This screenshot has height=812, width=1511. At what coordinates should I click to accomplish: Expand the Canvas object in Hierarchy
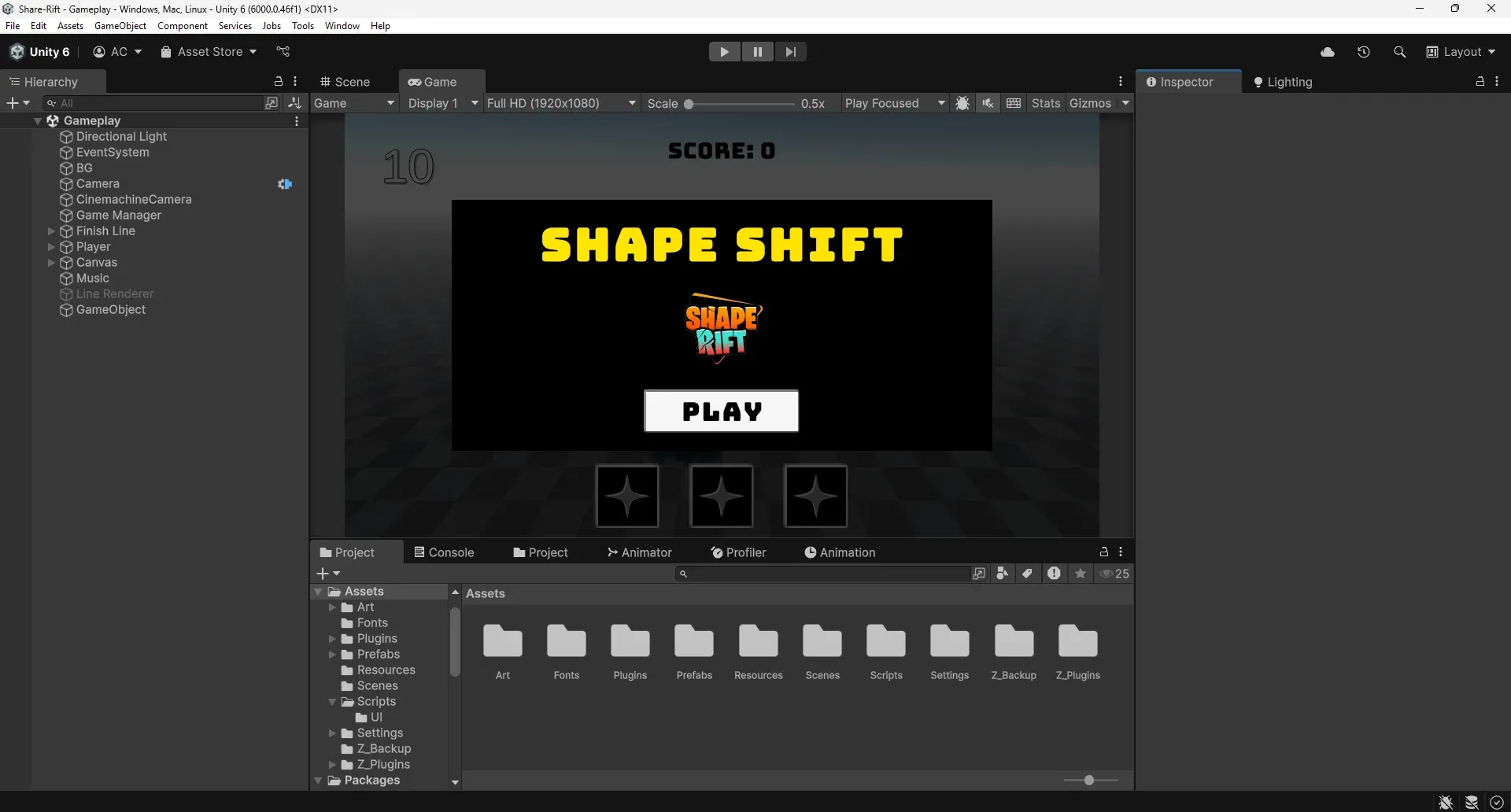point(51,263)
